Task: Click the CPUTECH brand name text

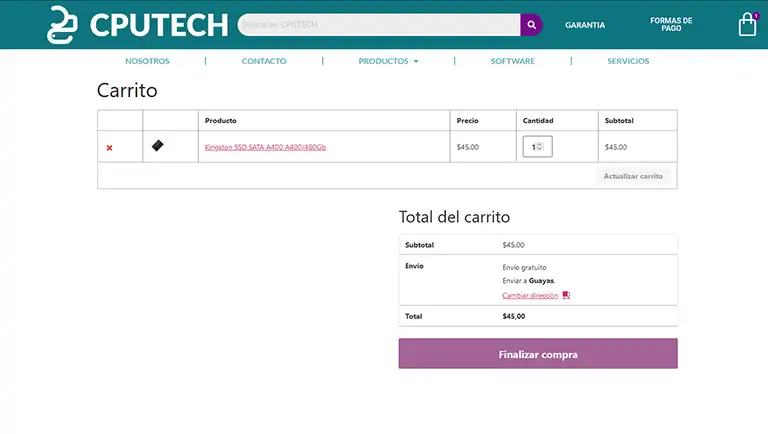Action: click(158, 25)
